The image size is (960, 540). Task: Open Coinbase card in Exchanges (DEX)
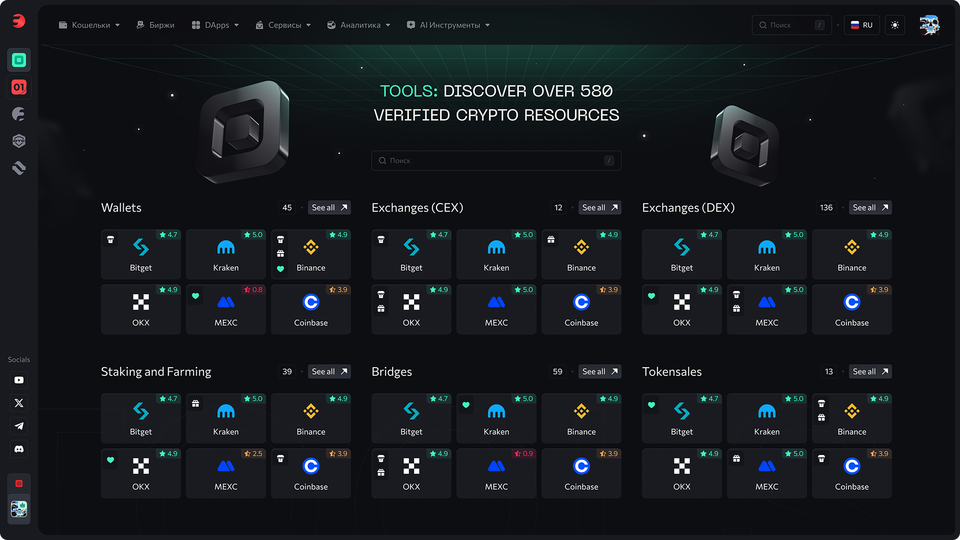coord(852,309)
